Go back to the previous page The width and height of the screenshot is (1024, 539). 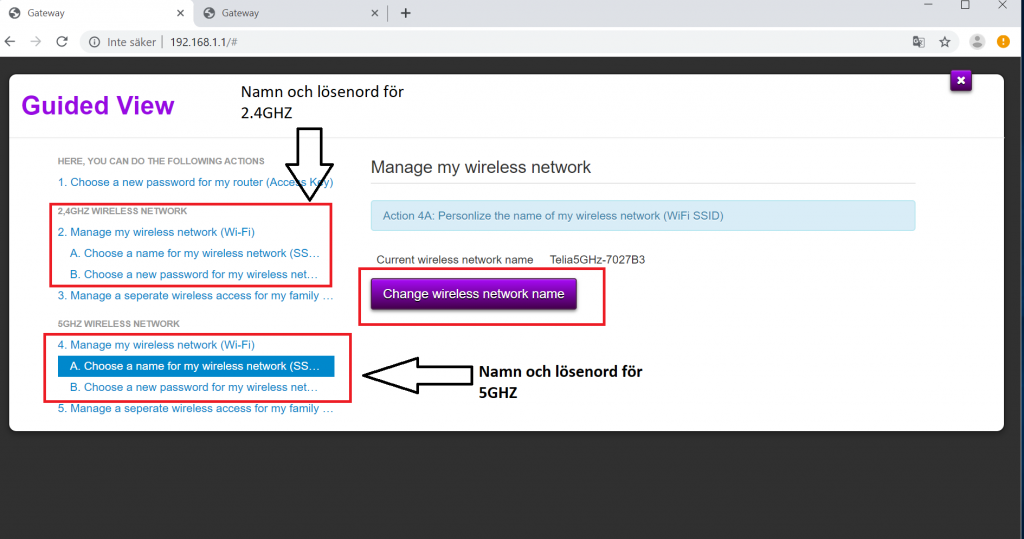tap(11, 42)
